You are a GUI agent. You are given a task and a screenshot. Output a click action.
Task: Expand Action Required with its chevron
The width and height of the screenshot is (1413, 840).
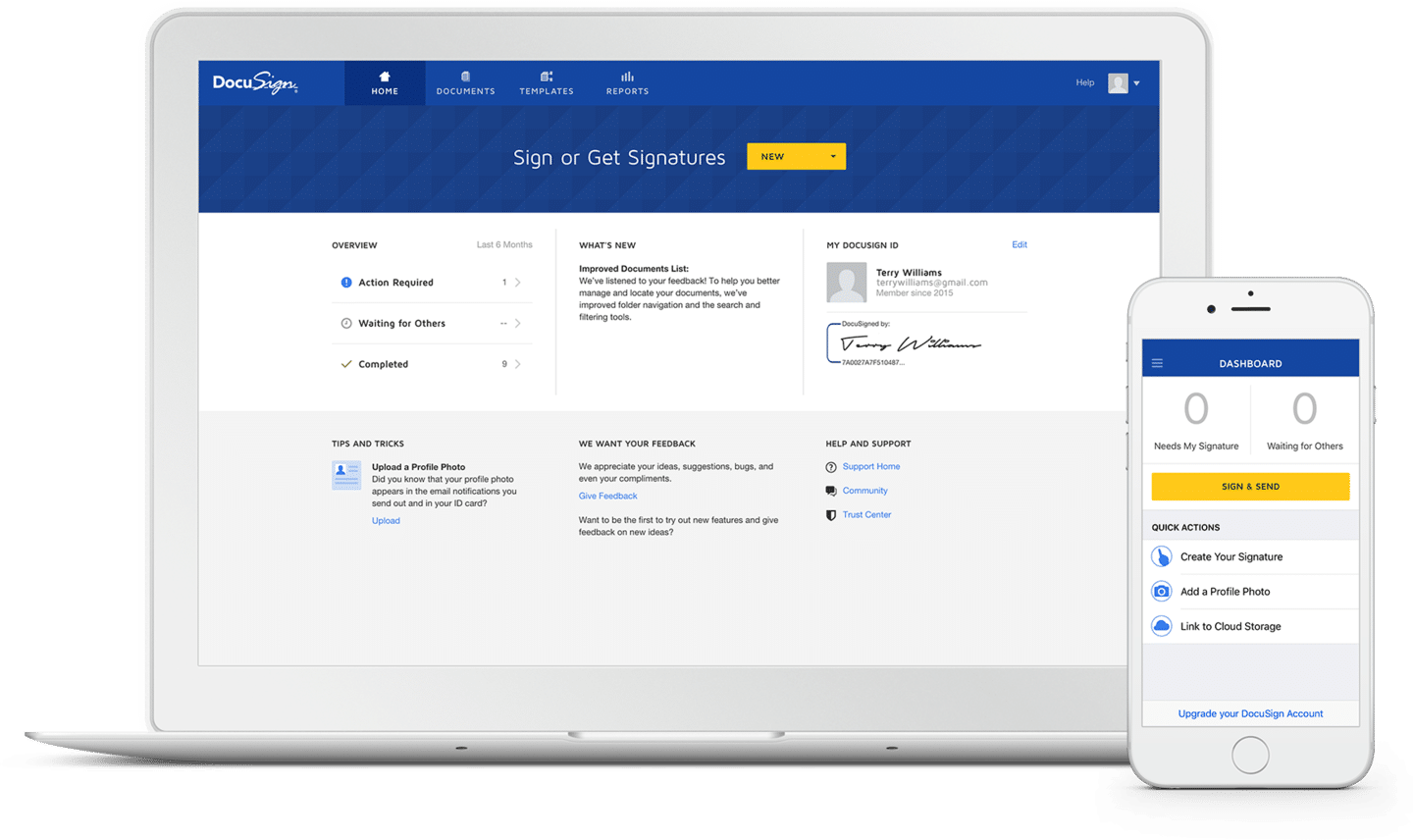pos(518,283)
